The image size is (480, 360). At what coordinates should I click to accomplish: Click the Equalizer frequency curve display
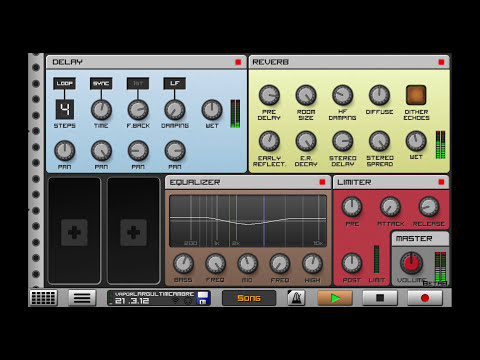(x=248, y=221)
